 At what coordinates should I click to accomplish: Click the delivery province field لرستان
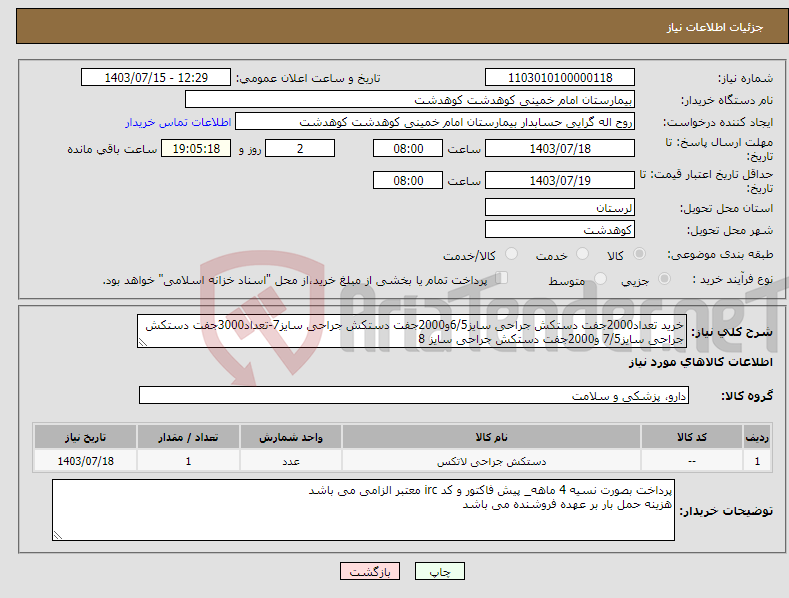point(560,207)
